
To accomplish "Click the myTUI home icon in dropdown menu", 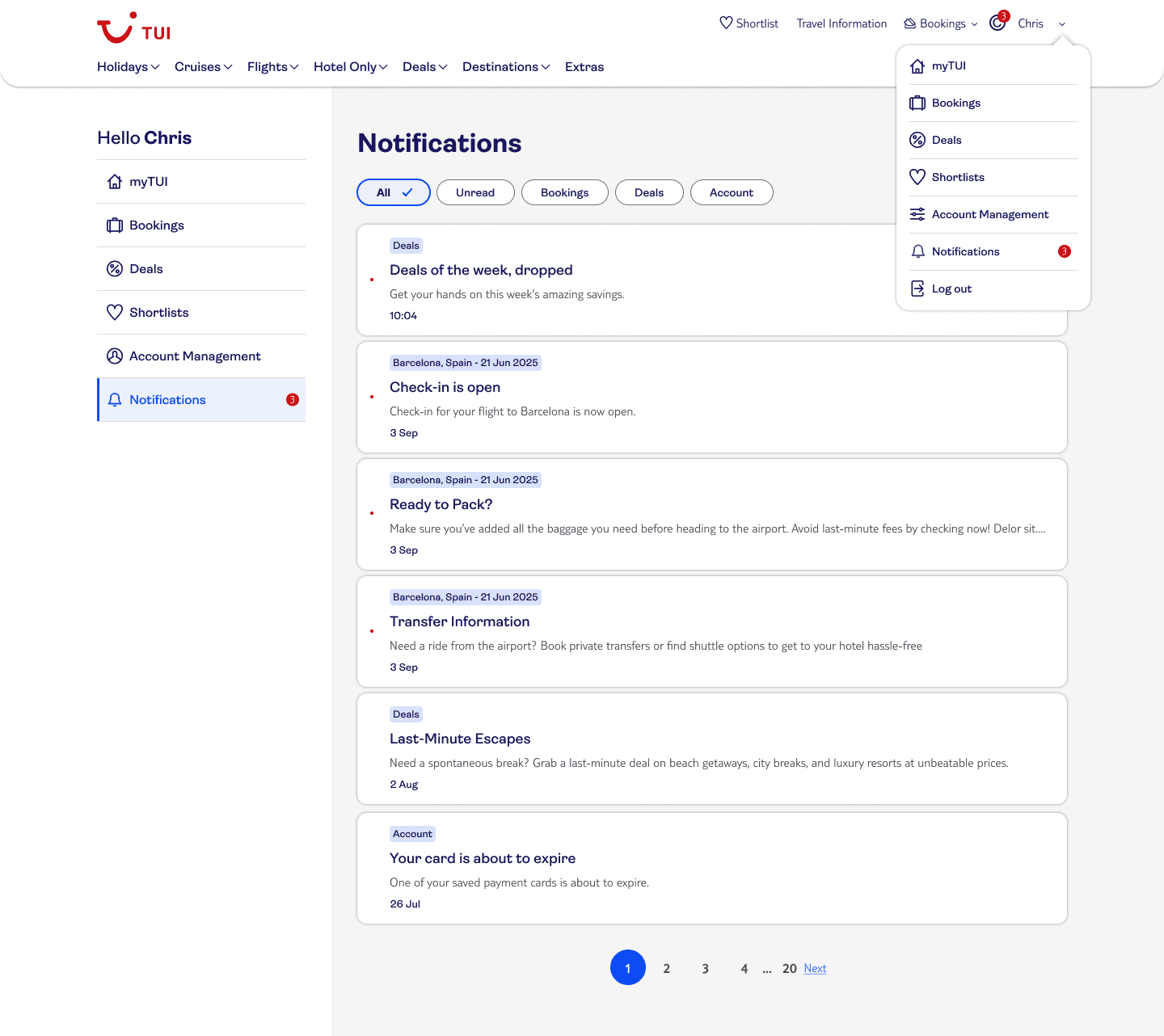I will pyautogui.click(x=917, y=66).
